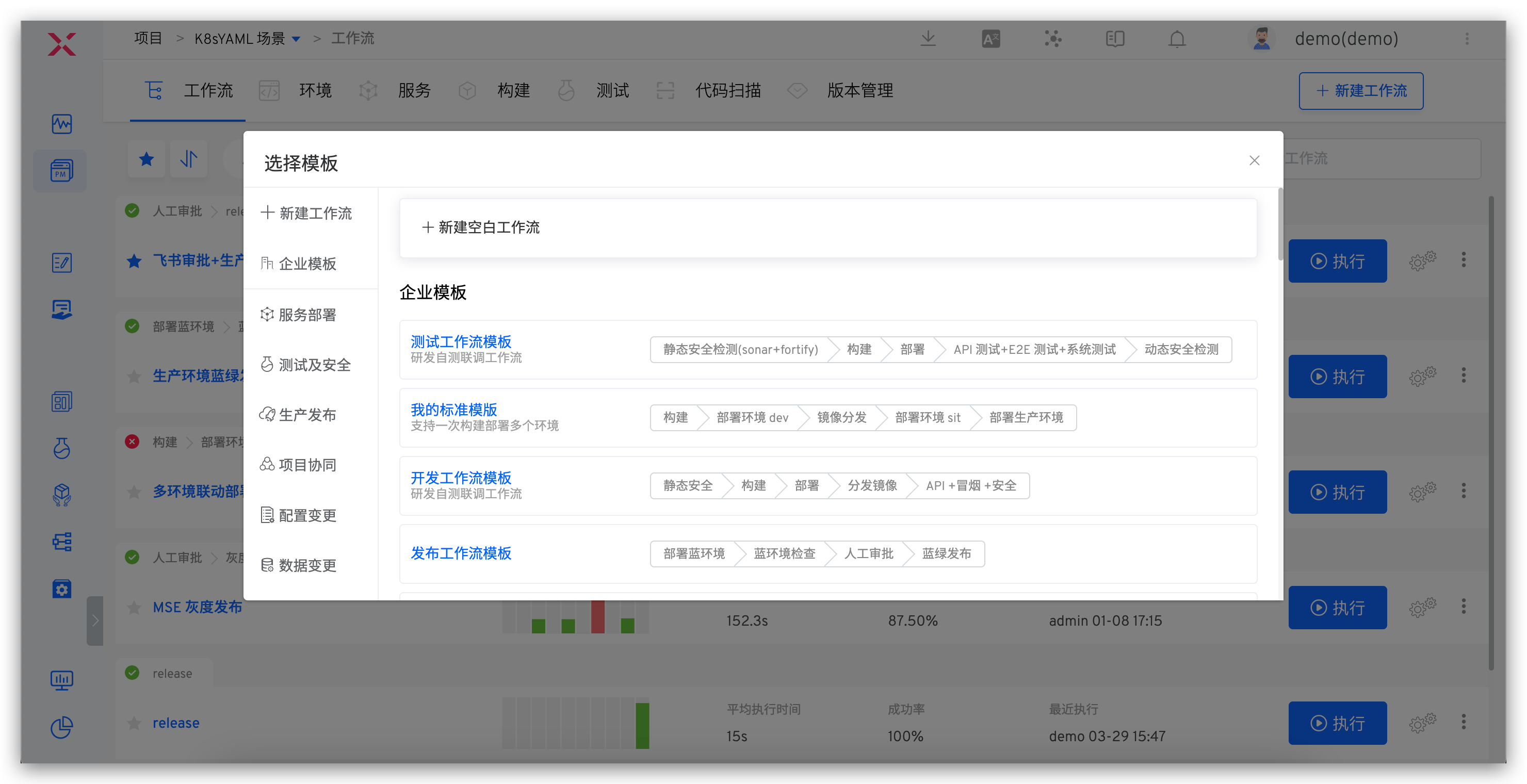
Task: Expand the K8sYAML 场景 breadcrumb dropdown
Action: pos(297,38)
